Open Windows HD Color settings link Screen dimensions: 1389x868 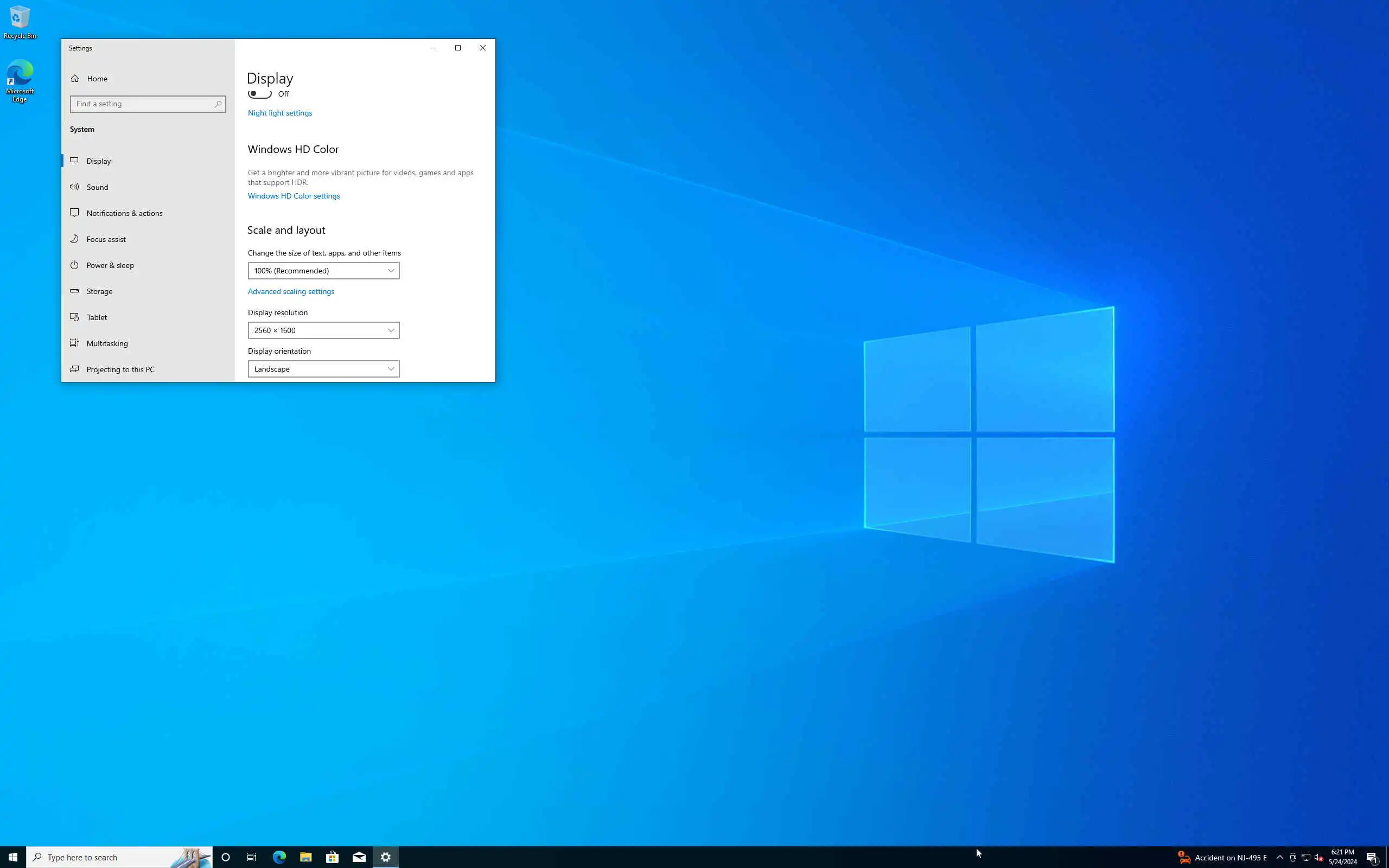[x=294, y=196]
